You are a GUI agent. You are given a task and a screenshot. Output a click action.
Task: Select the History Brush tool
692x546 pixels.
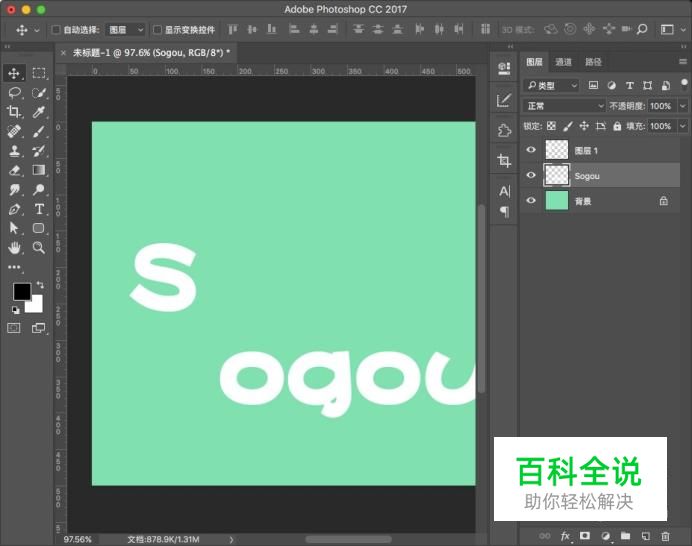point(39,151)
